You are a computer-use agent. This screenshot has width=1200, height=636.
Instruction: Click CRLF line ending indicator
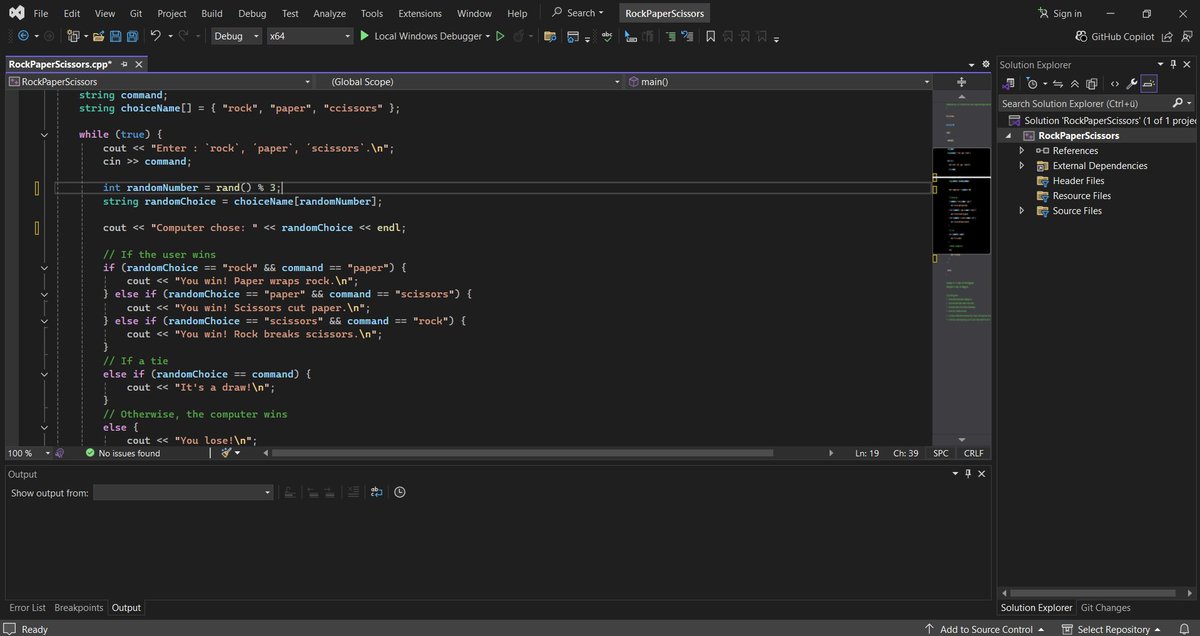[x=973, y=453]
